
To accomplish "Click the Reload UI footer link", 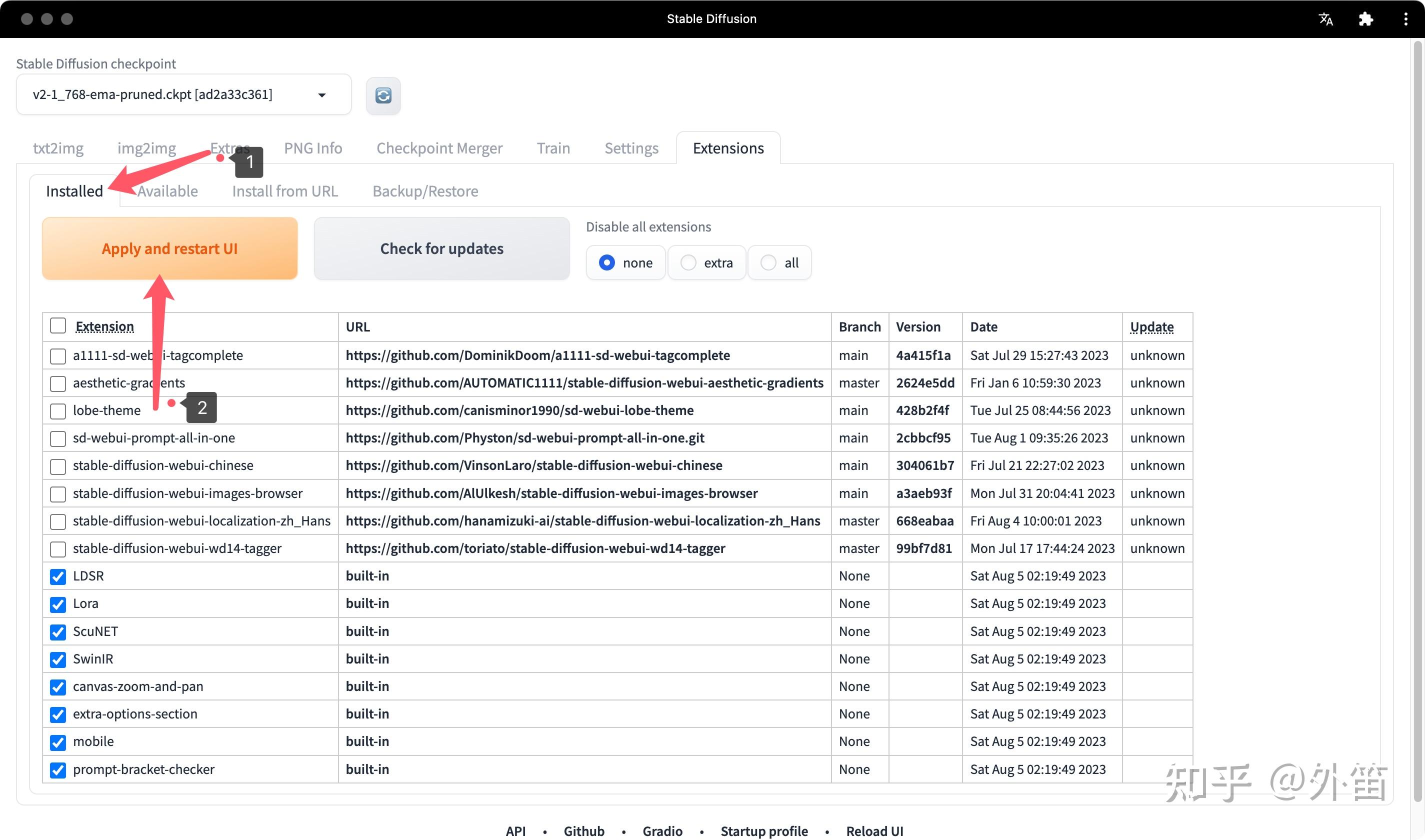I will click(x=874, y=830).
